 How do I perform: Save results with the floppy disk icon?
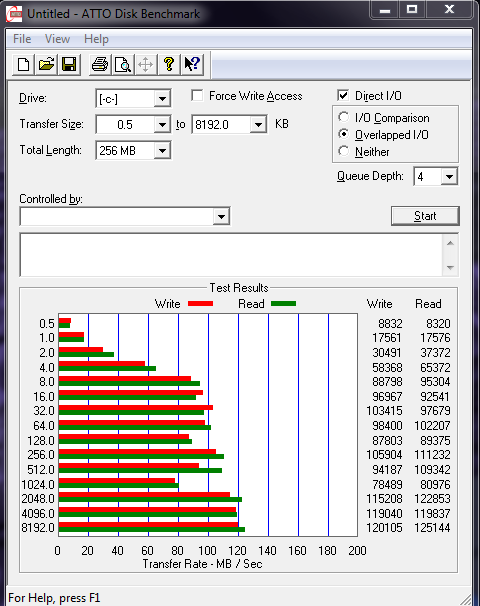point(69,64)
